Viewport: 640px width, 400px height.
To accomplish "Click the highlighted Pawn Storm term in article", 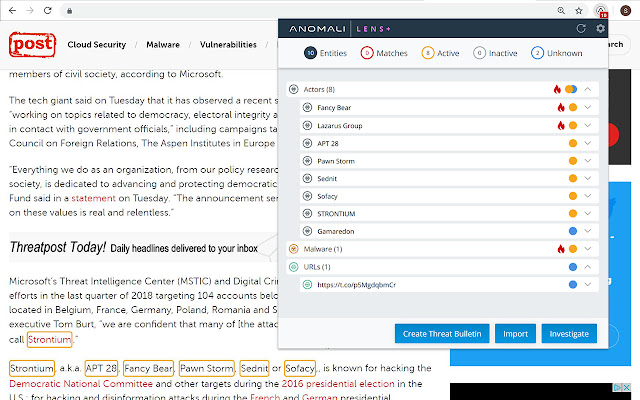I will coord(207,369).
